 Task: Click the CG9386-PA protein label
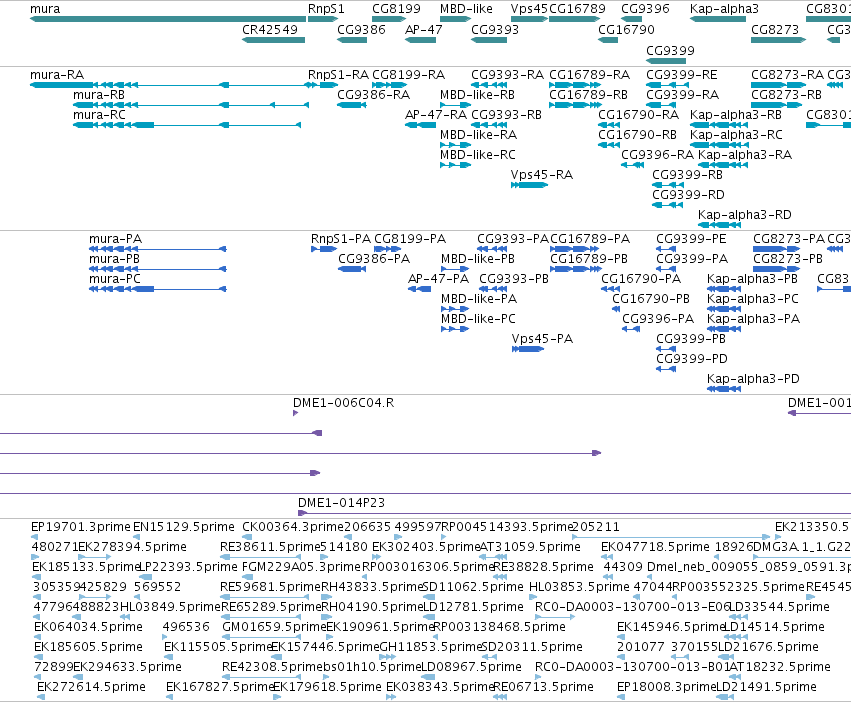(x=374, y=258)
